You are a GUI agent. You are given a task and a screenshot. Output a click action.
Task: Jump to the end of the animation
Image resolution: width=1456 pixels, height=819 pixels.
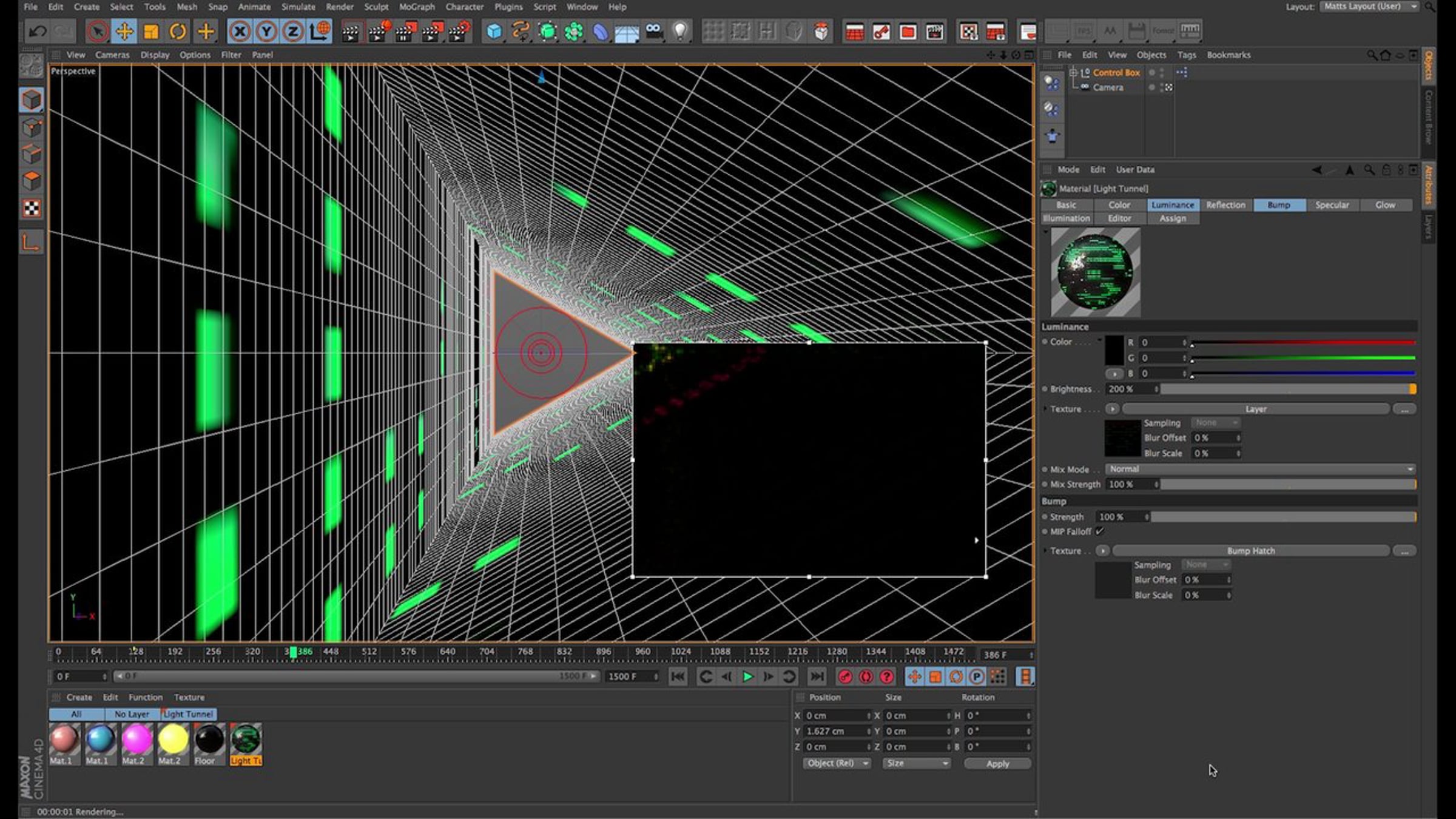tap(817, 676)
